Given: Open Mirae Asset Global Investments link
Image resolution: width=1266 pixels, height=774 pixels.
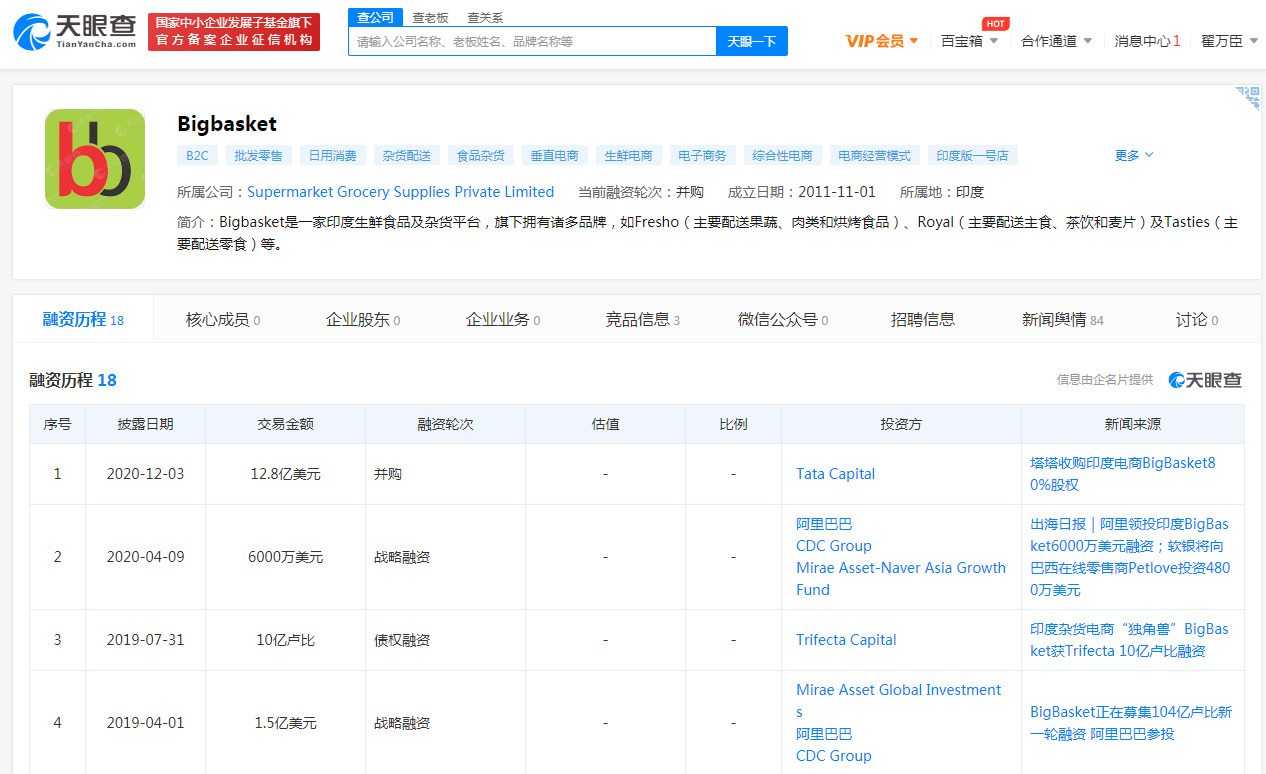Looking at the screenshot, I should point(898,701).
